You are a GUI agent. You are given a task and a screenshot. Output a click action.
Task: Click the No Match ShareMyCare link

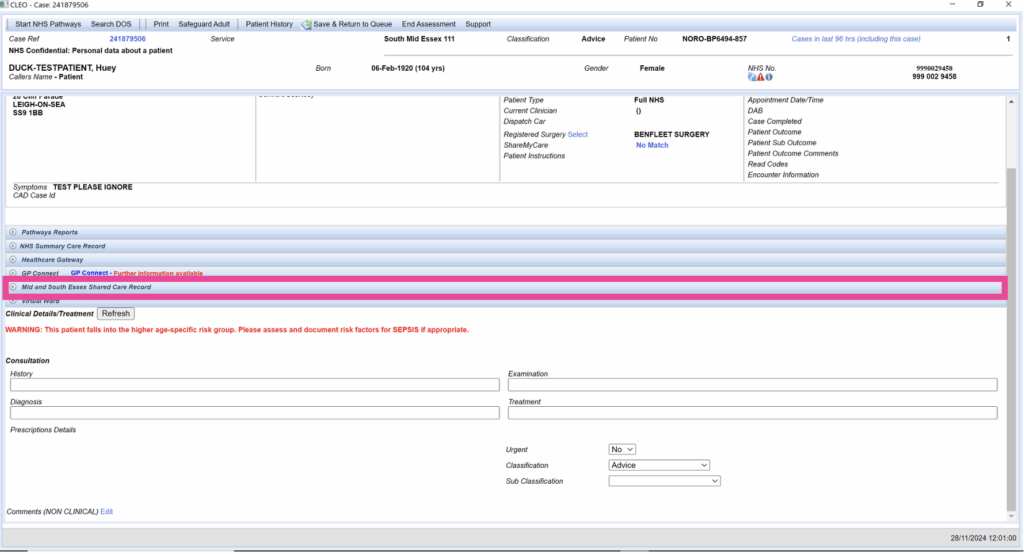point(652,145)
